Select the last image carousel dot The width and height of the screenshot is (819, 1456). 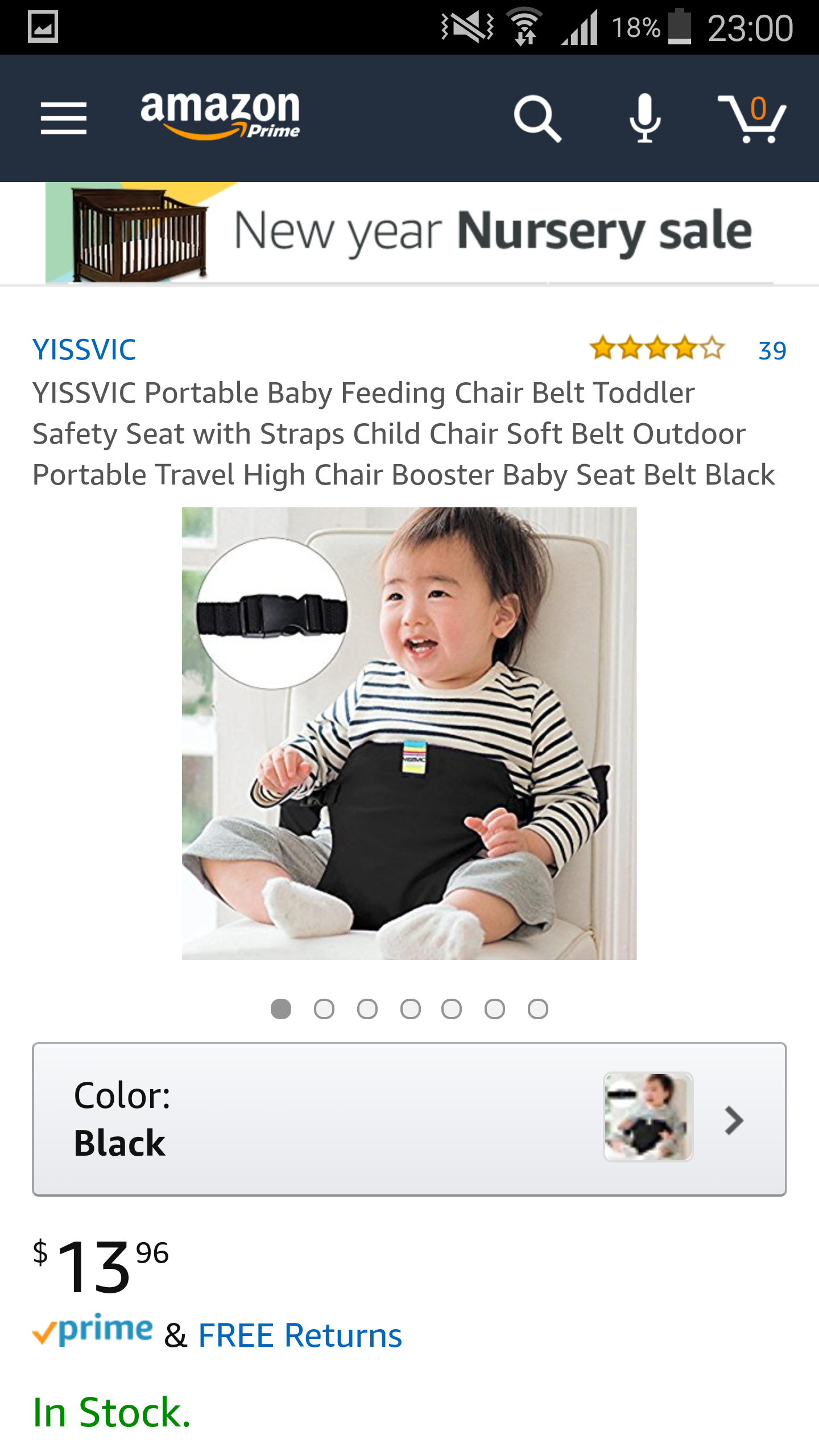(538, 1009)
